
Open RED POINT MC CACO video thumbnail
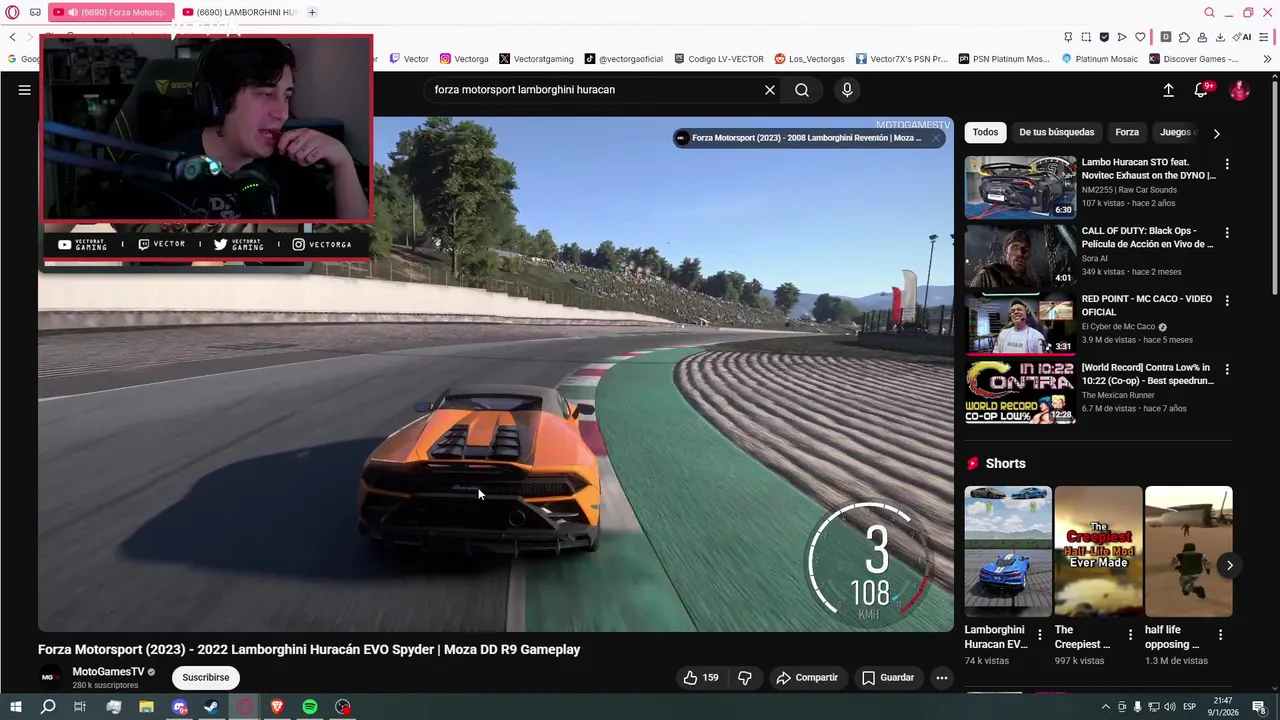coord(1020,323)
